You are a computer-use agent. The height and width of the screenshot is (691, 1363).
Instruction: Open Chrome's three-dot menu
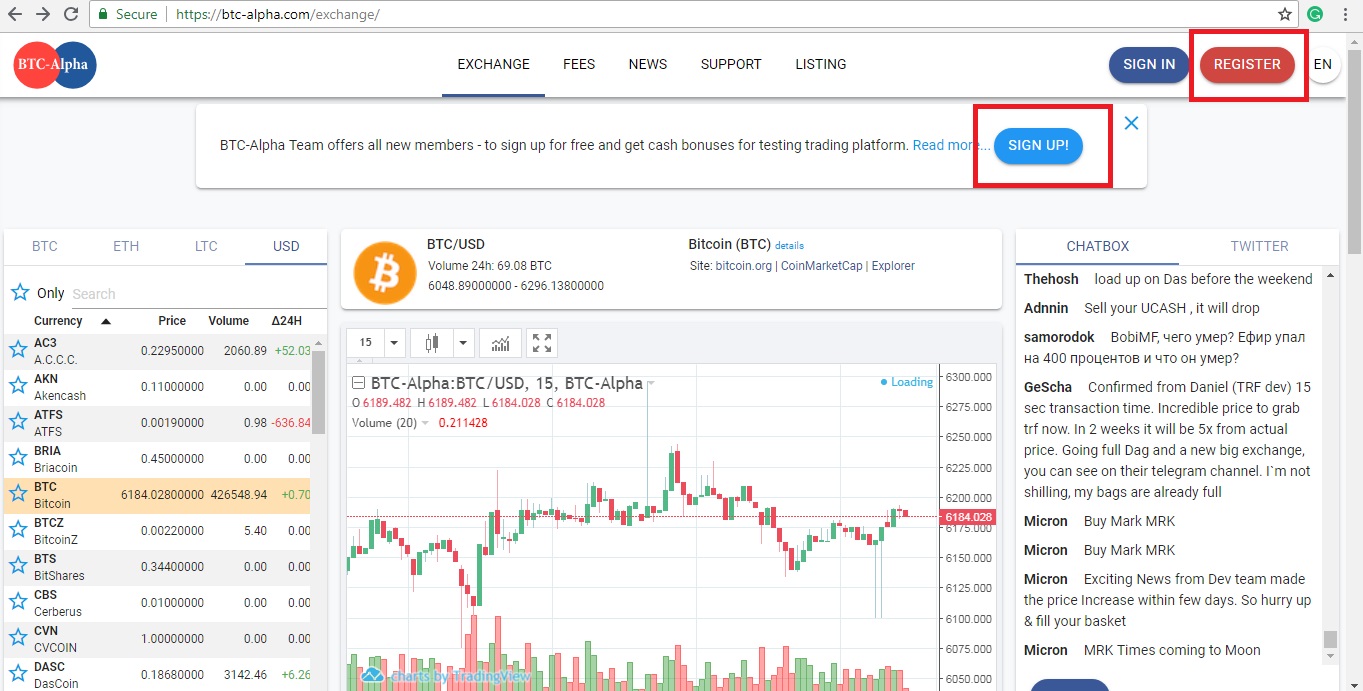(1346, 14)
